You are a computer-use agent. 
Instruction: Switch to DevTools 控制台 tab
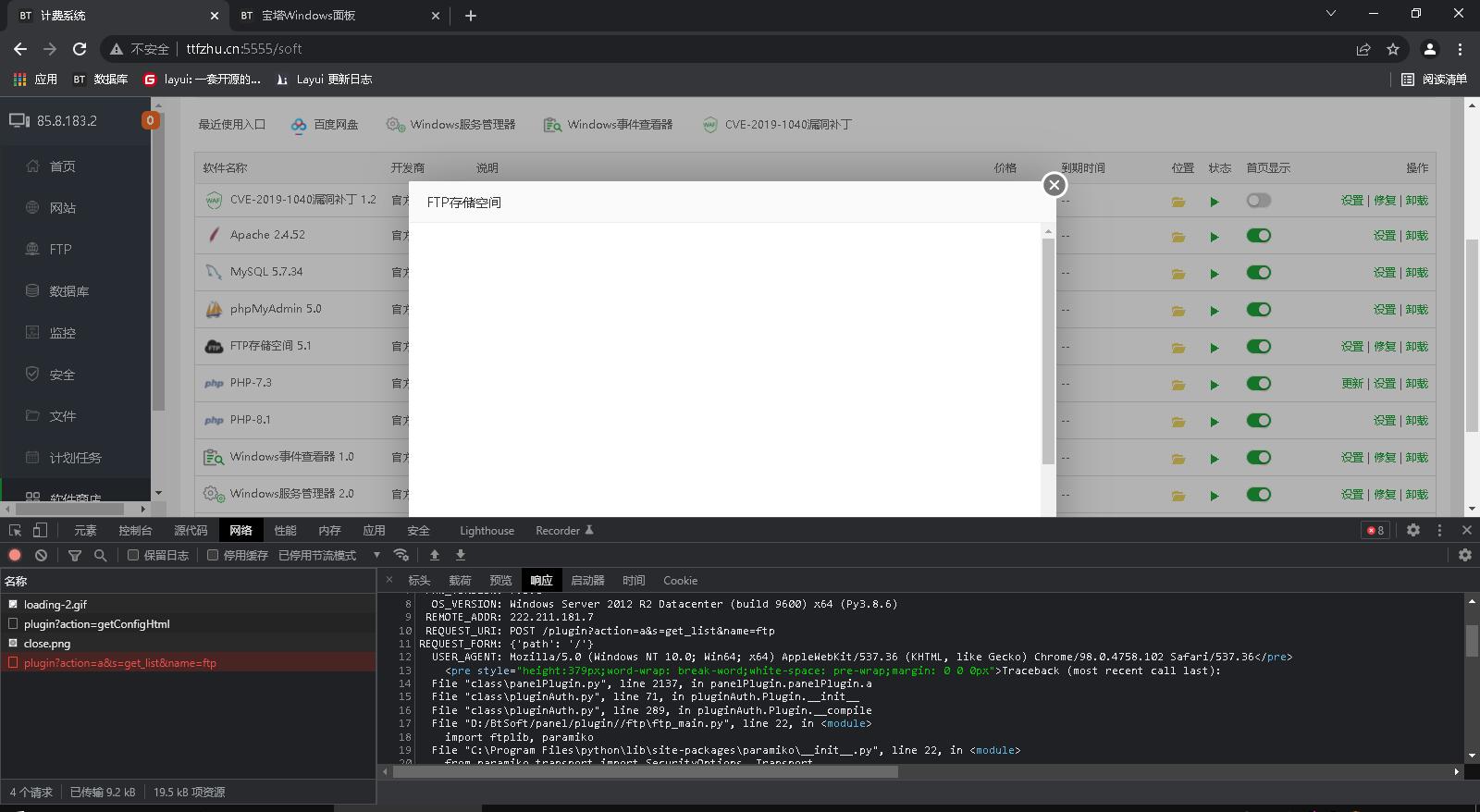135,531
